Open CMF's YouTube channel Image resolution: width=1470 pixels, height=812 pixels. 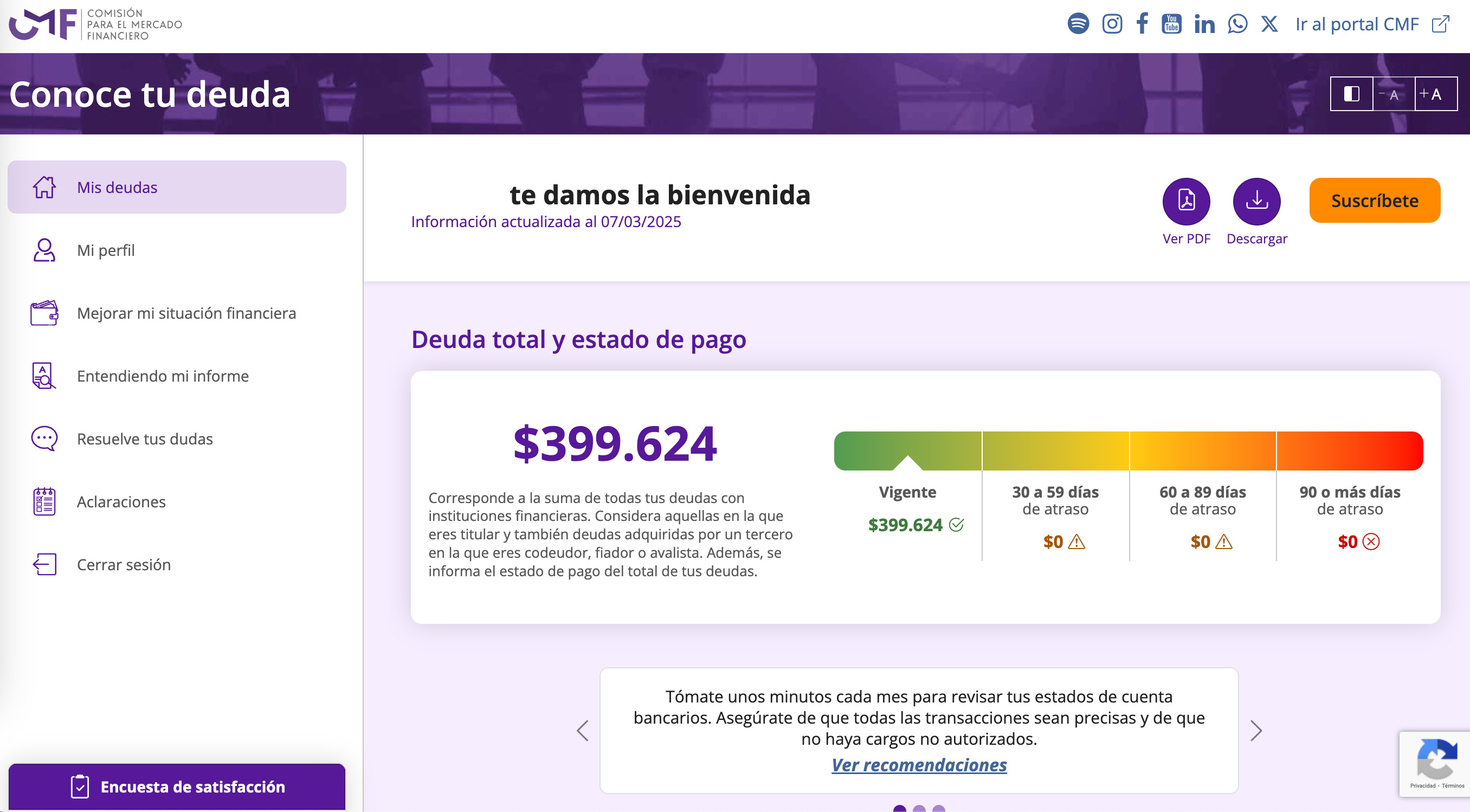pyautogui.click(x=1171, y=23)
